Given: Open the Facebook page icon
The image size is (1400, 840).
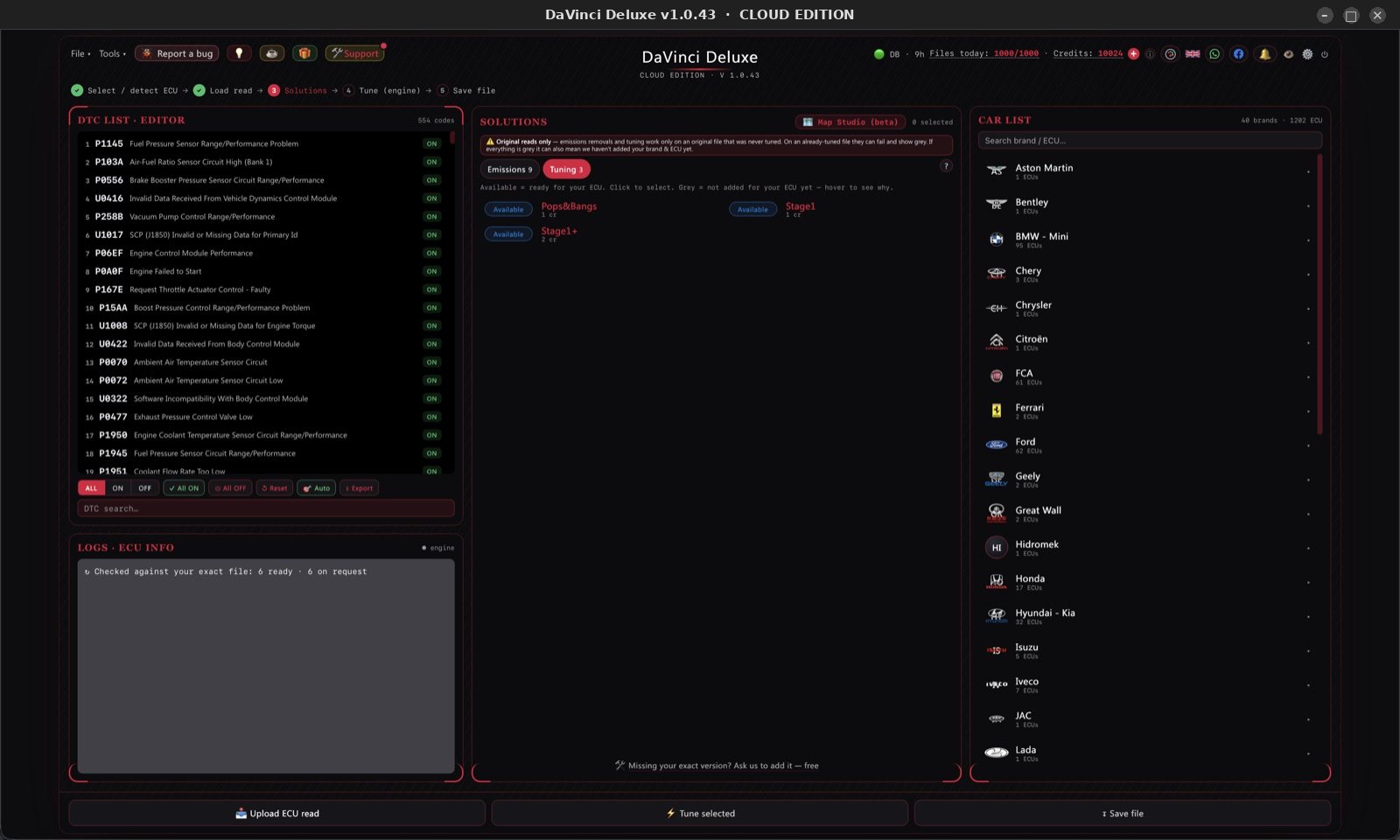Looking at the screenshot, I should pyautogui.click(x=1238, y=53).
